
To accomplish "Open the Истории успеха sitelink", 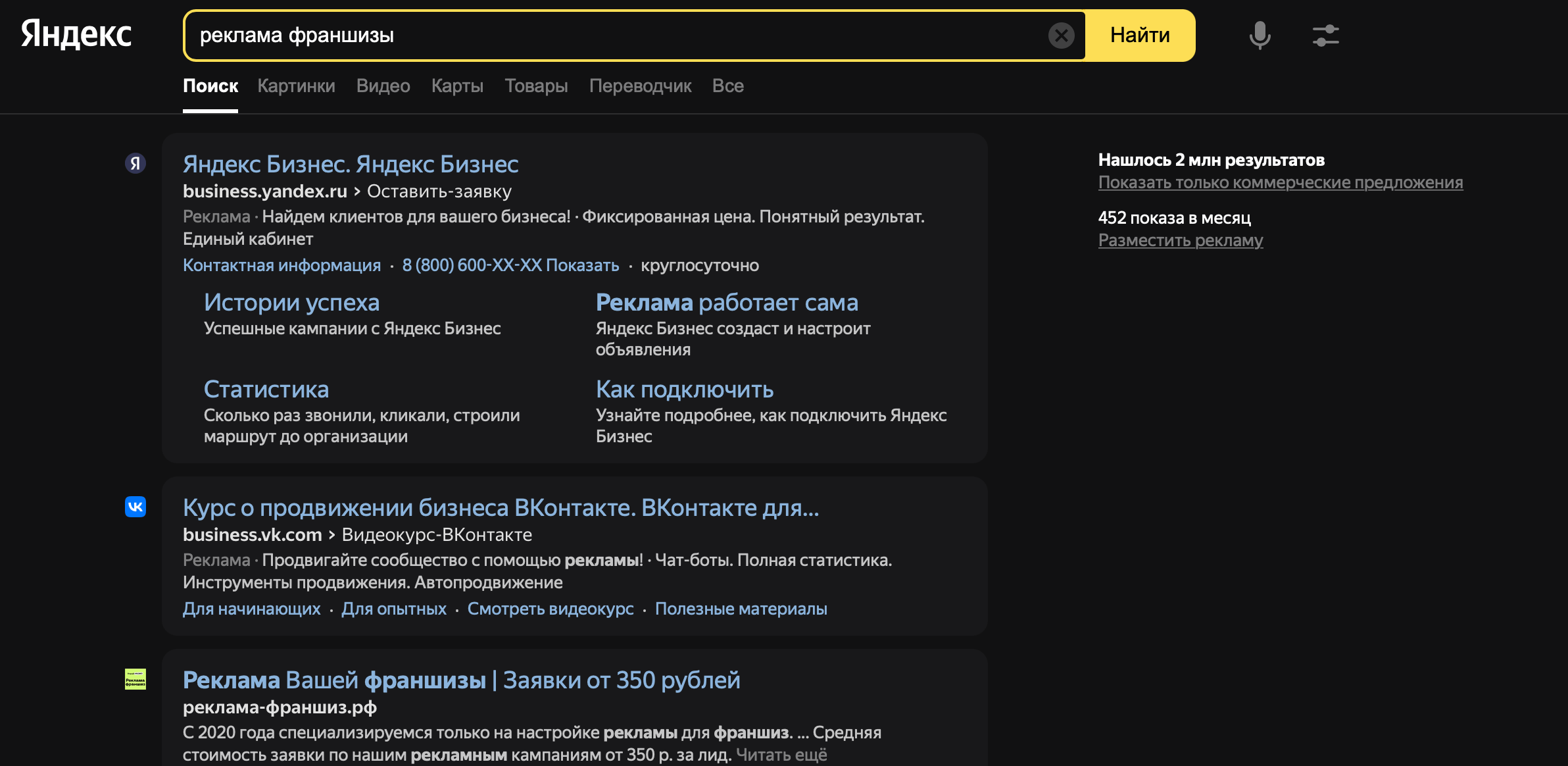I will (x=291, y=303).
